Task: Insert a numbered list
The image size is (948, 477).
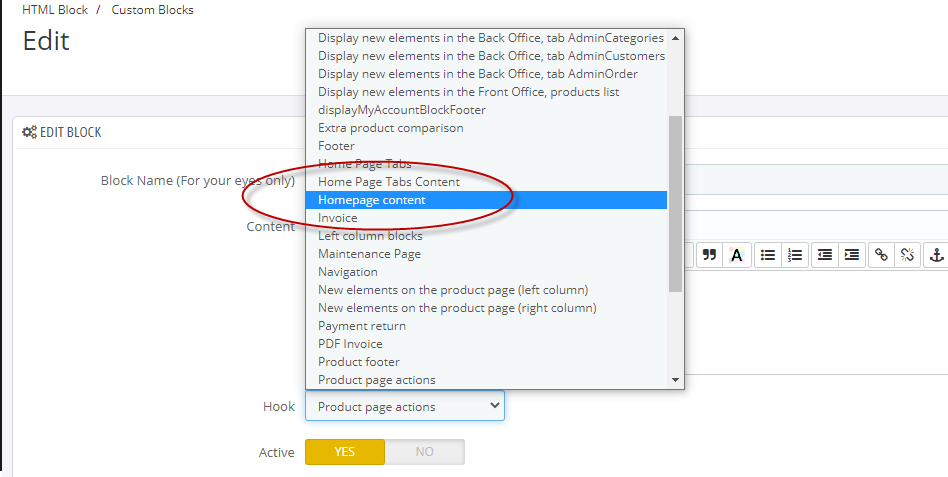Action: click(795, 255)
